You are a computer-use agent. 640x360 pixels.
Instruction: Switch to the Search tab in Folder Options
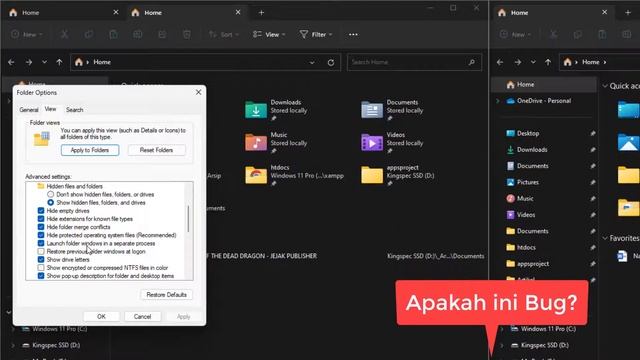(75, 110)
